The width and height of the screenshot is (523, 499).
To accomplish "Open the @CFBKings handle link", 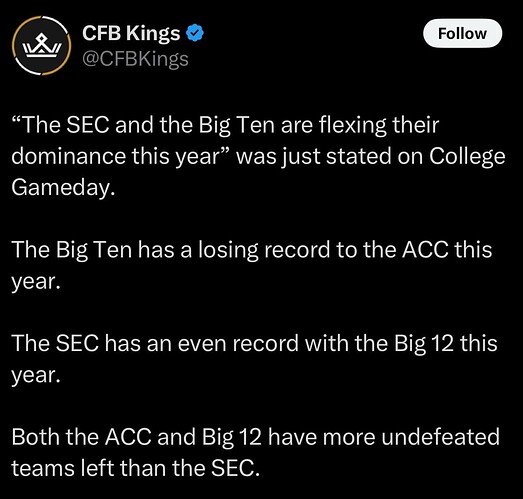I will (135, 59).
